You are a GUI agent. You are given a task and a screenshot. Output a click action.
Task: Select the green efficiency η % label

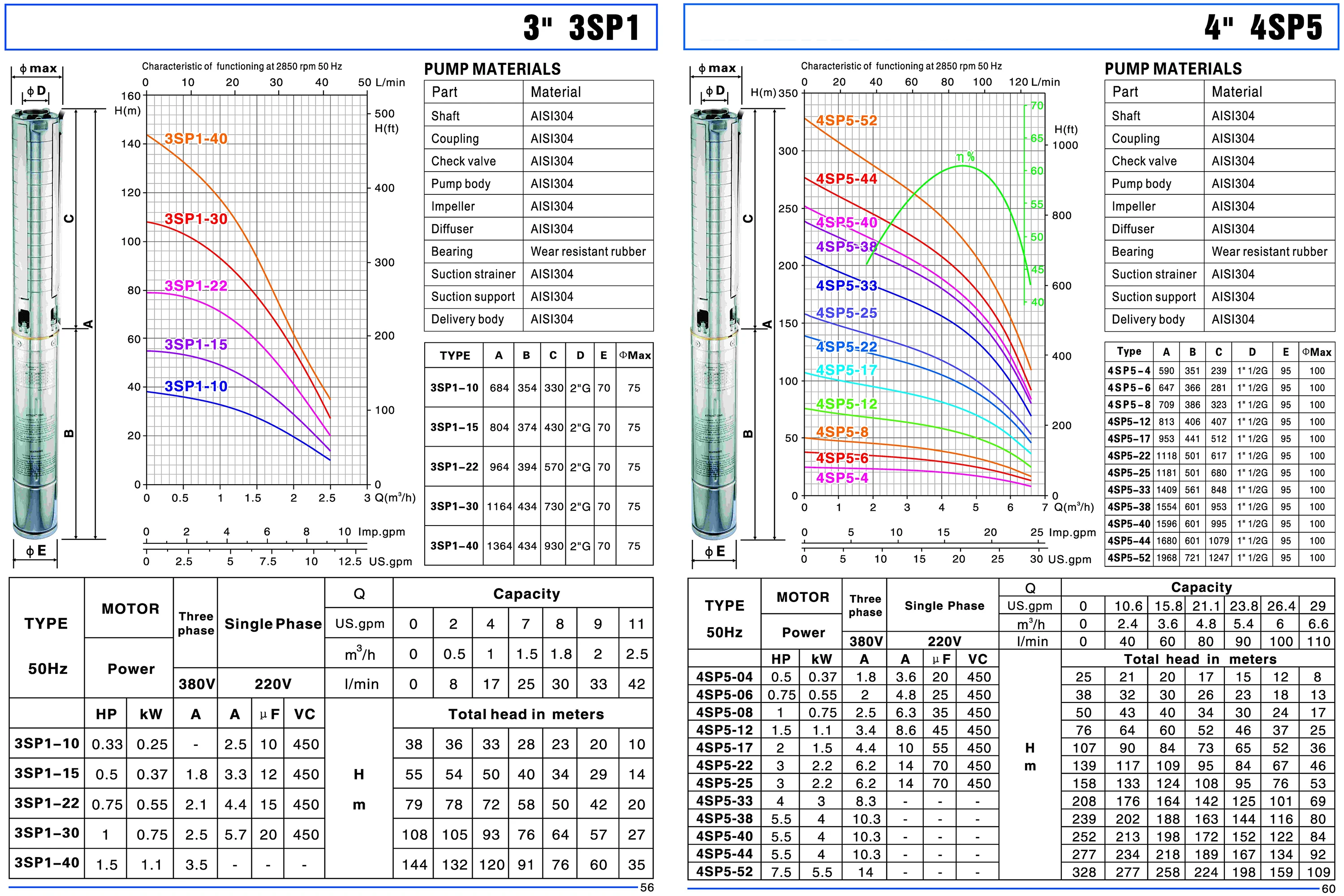tap(965, 156)
